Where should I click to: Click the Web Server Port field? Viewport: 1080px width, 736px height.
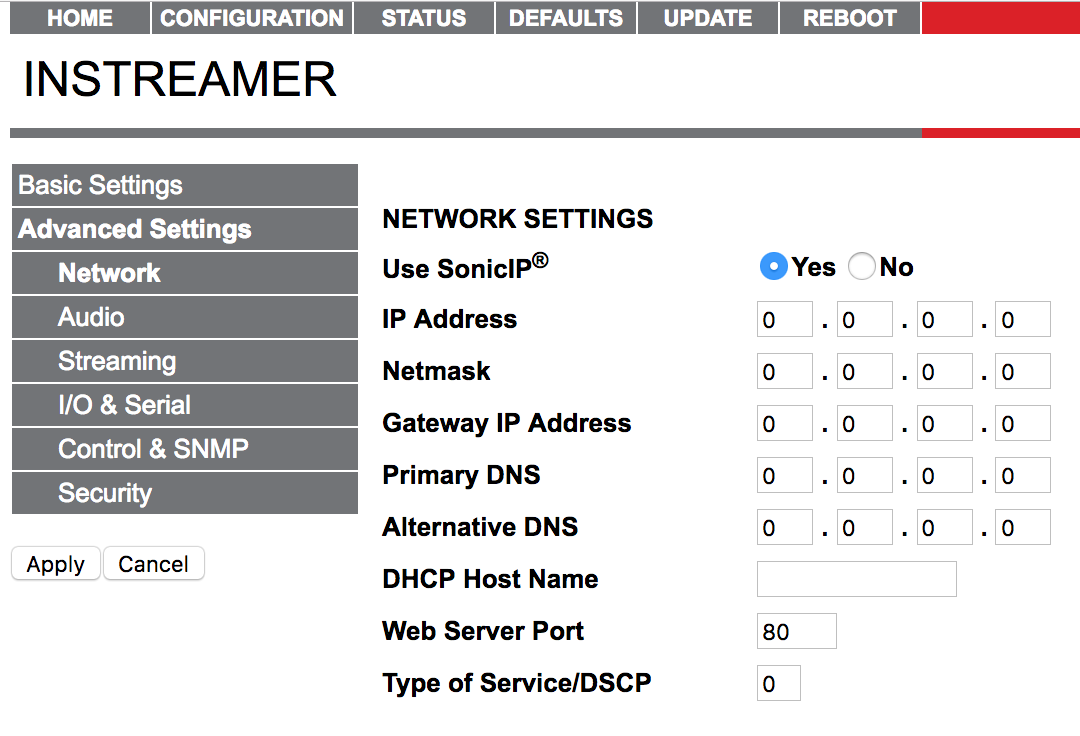tap(797, 631)
